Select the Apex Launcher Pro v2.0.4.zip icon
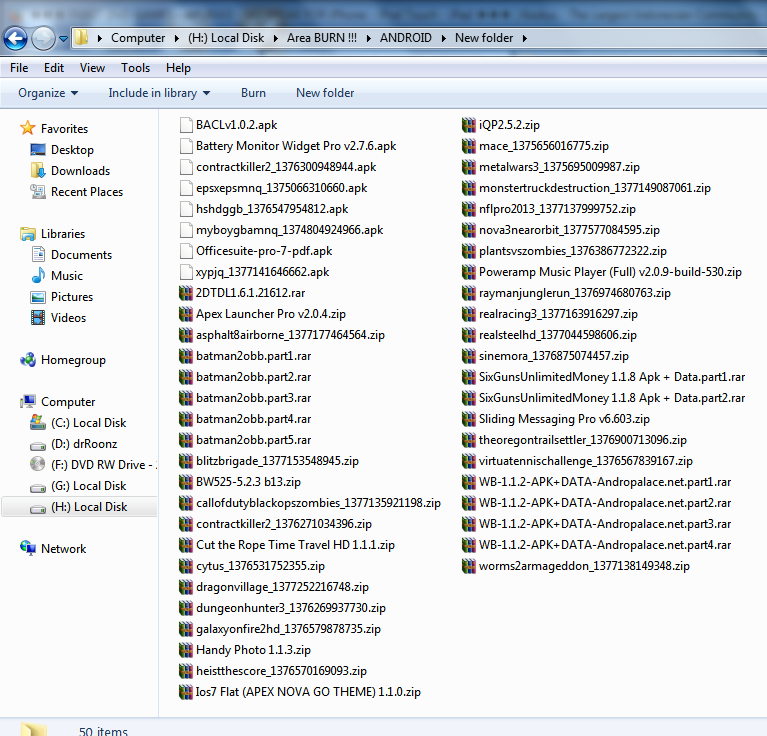This screenshot has width=767, height=736. point(186,314)
